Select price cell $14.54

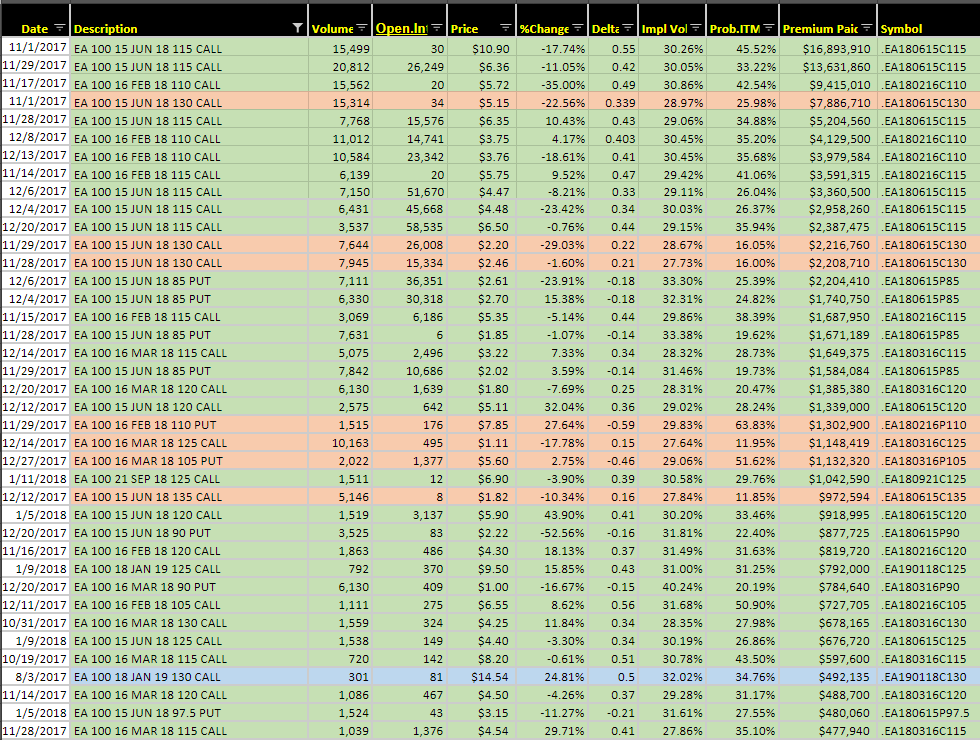point(481,677)
